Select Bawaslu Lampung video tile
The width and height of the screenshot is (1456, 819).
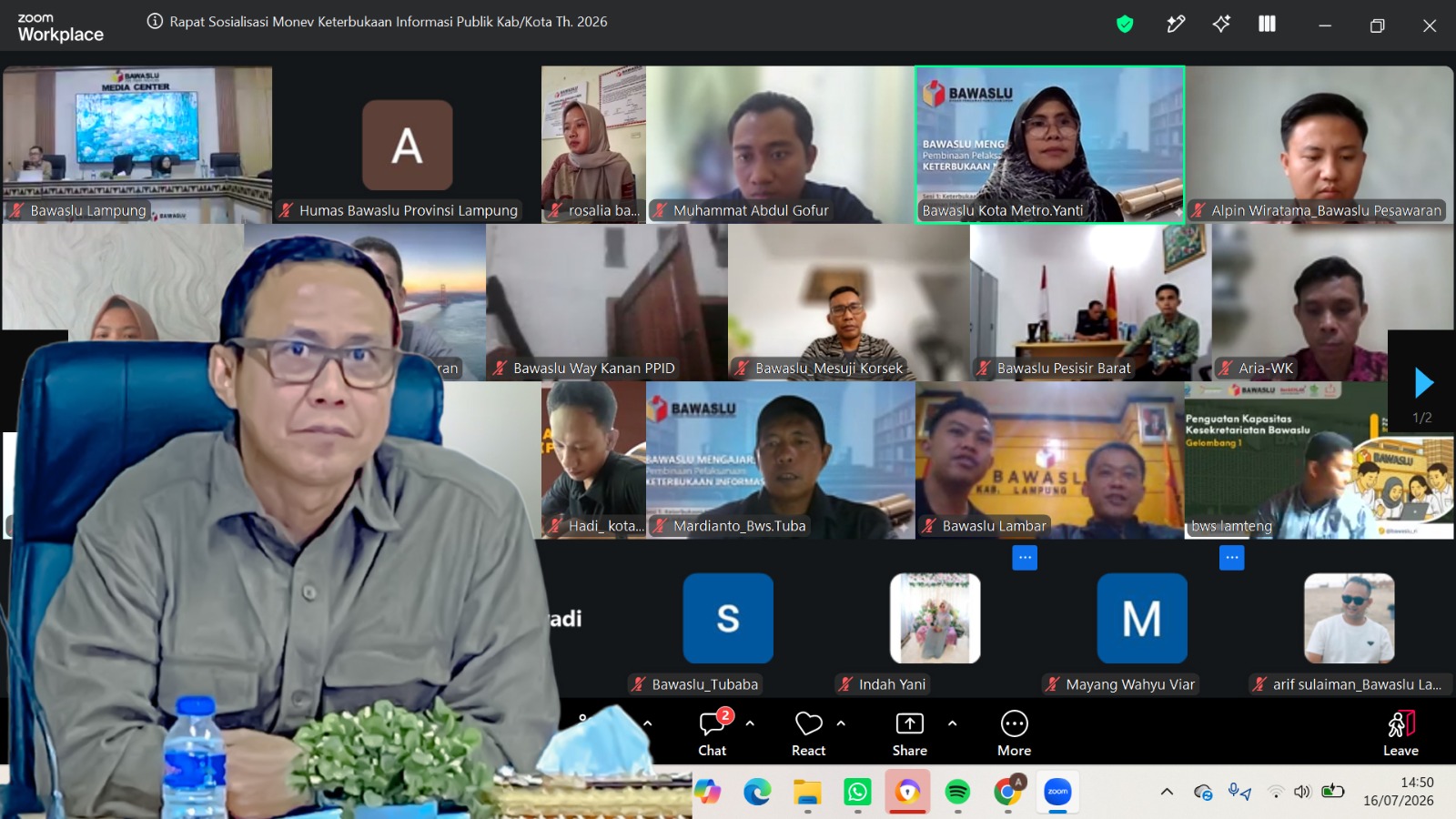tap(137, 145)
